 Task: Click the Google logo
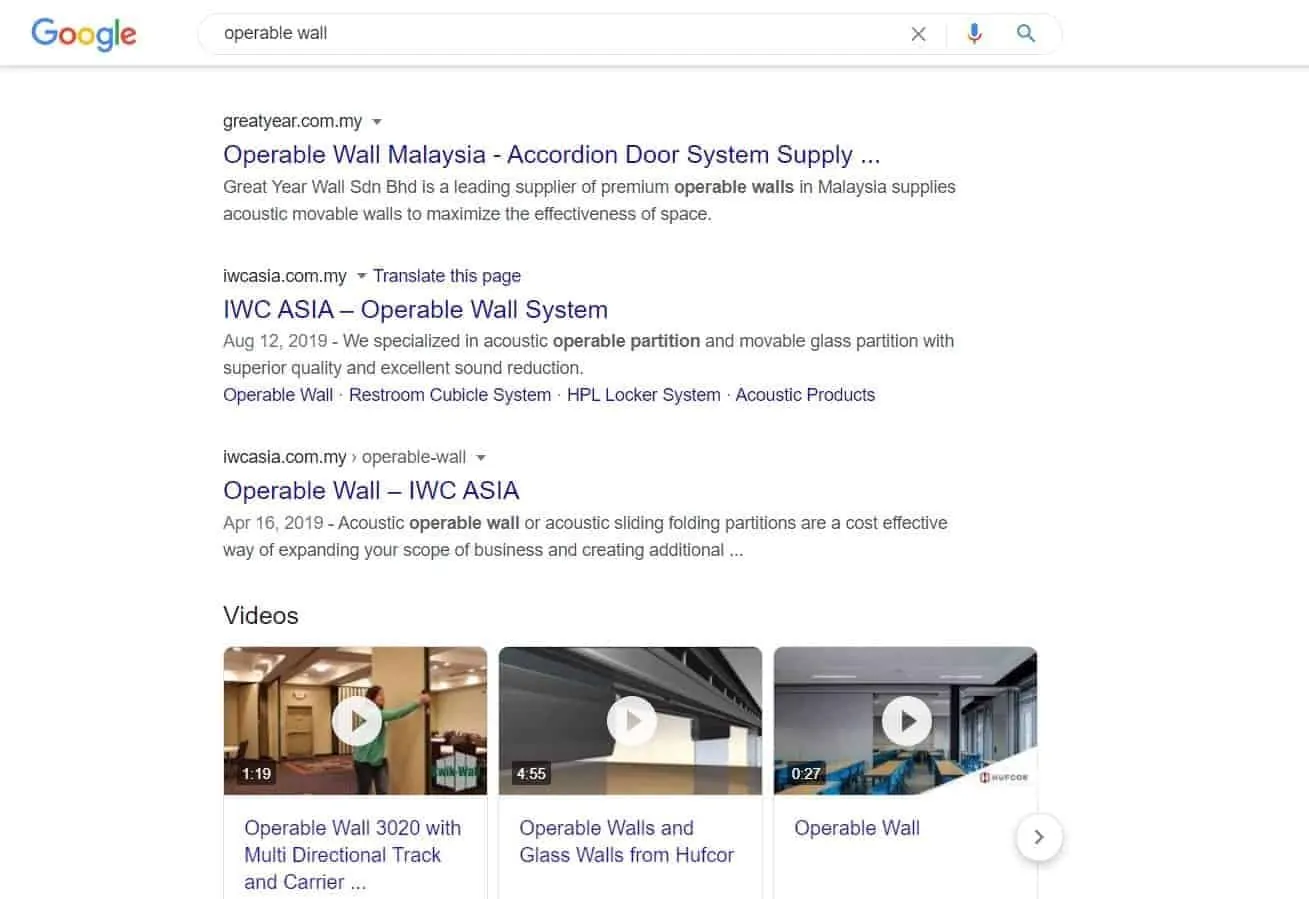(x=84, y=34)
